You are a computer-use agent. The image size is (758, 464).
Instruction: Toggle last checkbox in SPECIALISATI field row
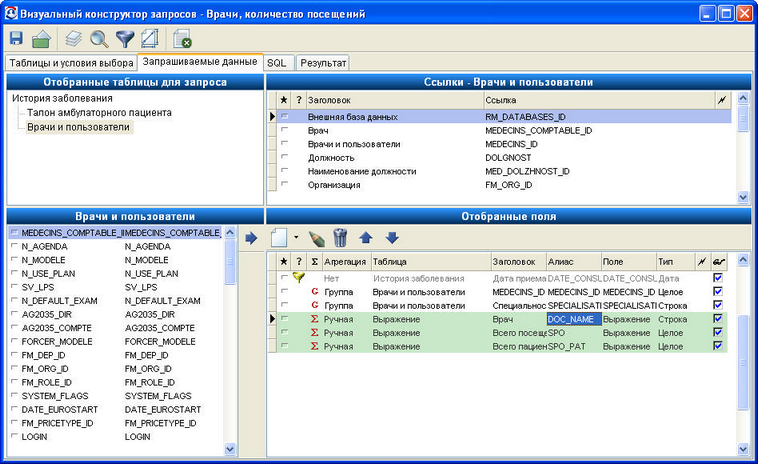pyautogui.click(x=718, y=305)
